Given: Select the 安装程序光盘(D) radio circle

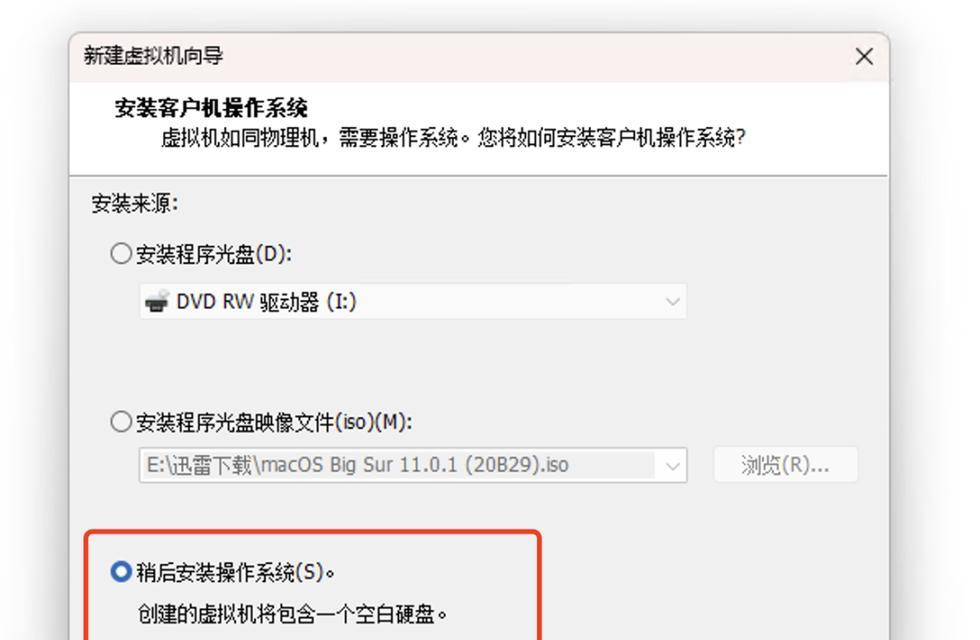Looking at the screenshot, I should pyautogui.click(x=121, y=254).
